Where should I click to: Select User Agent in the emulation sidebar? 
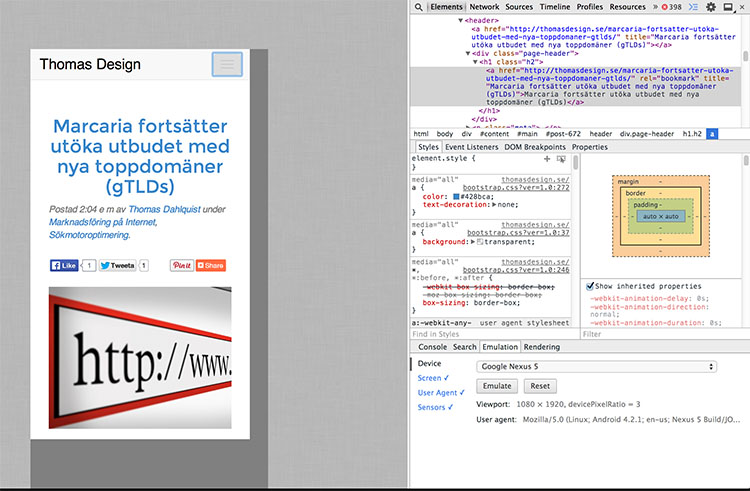(x=441, y=393)
